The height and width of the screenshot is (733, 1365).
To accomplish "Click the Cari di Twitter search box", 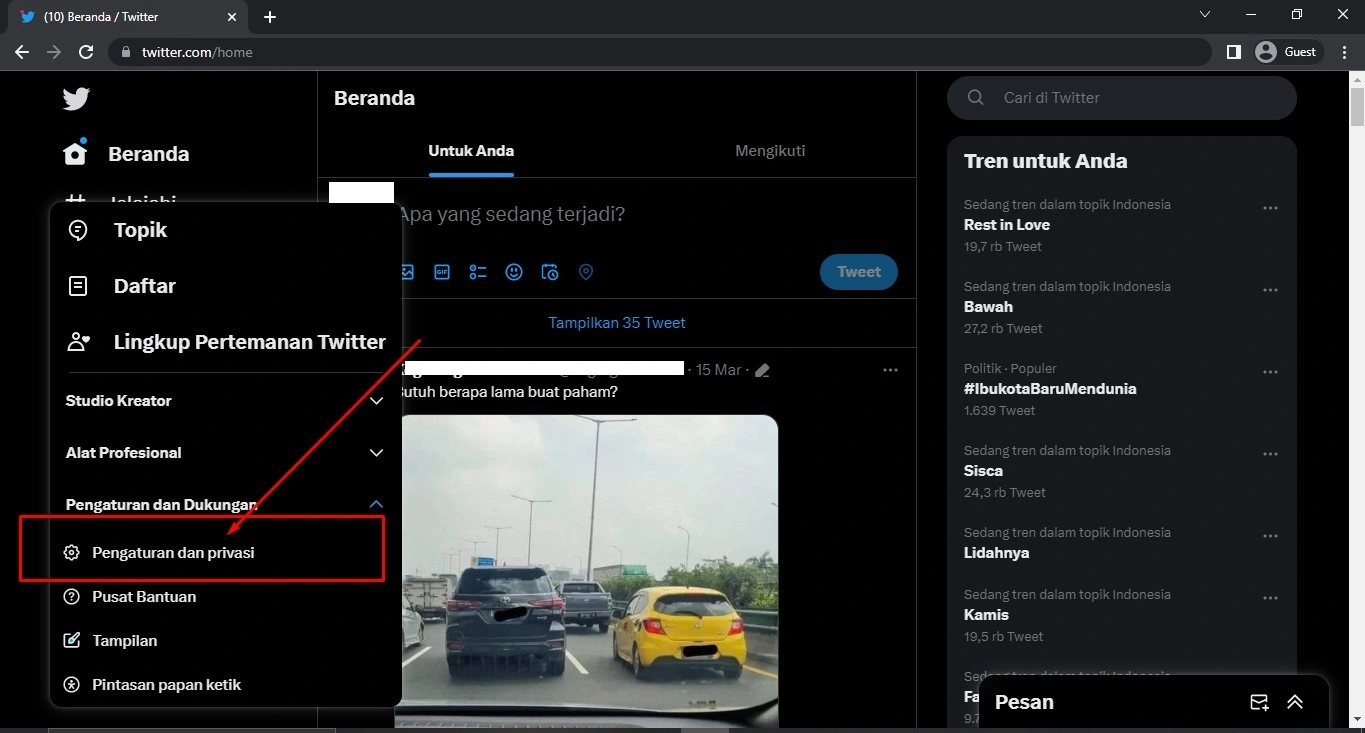I will coord(1122,98).
